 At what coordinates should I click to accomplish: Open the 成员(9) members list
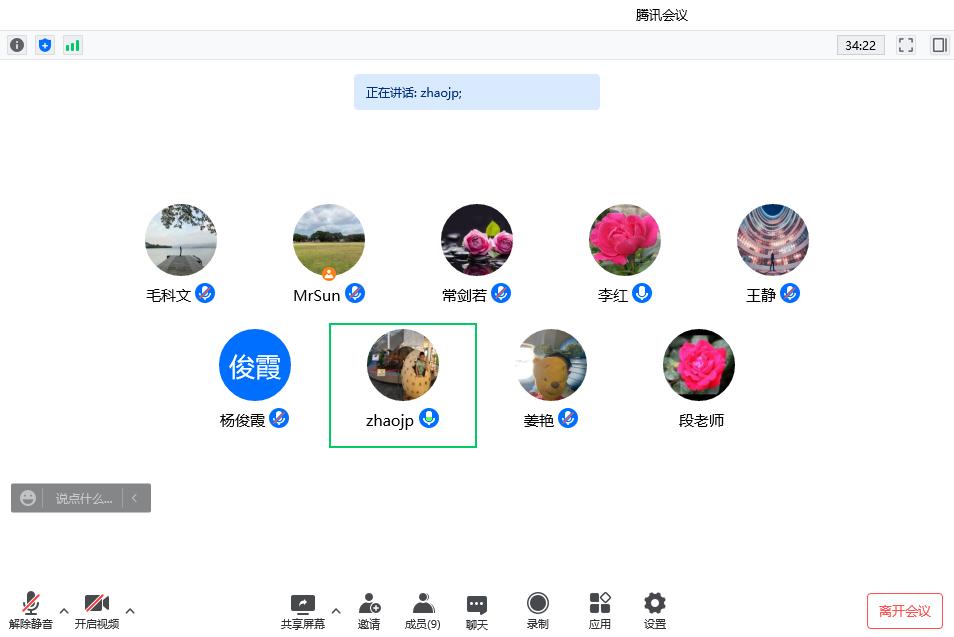(421, 610)
